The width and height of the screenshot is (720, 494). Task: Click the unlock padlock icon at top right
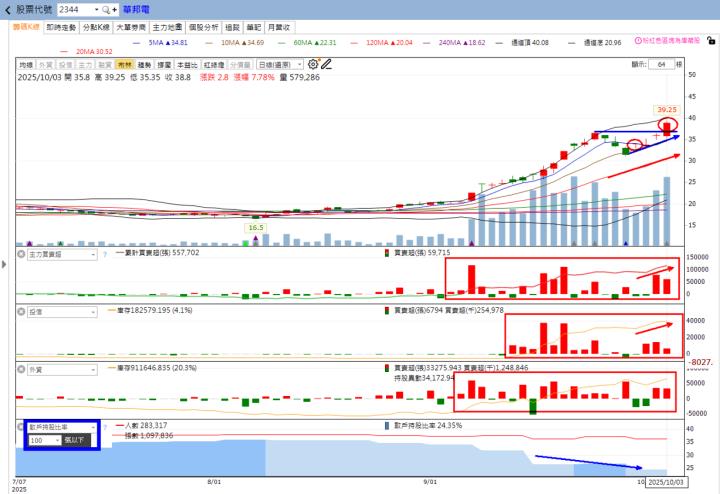pos(711,41)
